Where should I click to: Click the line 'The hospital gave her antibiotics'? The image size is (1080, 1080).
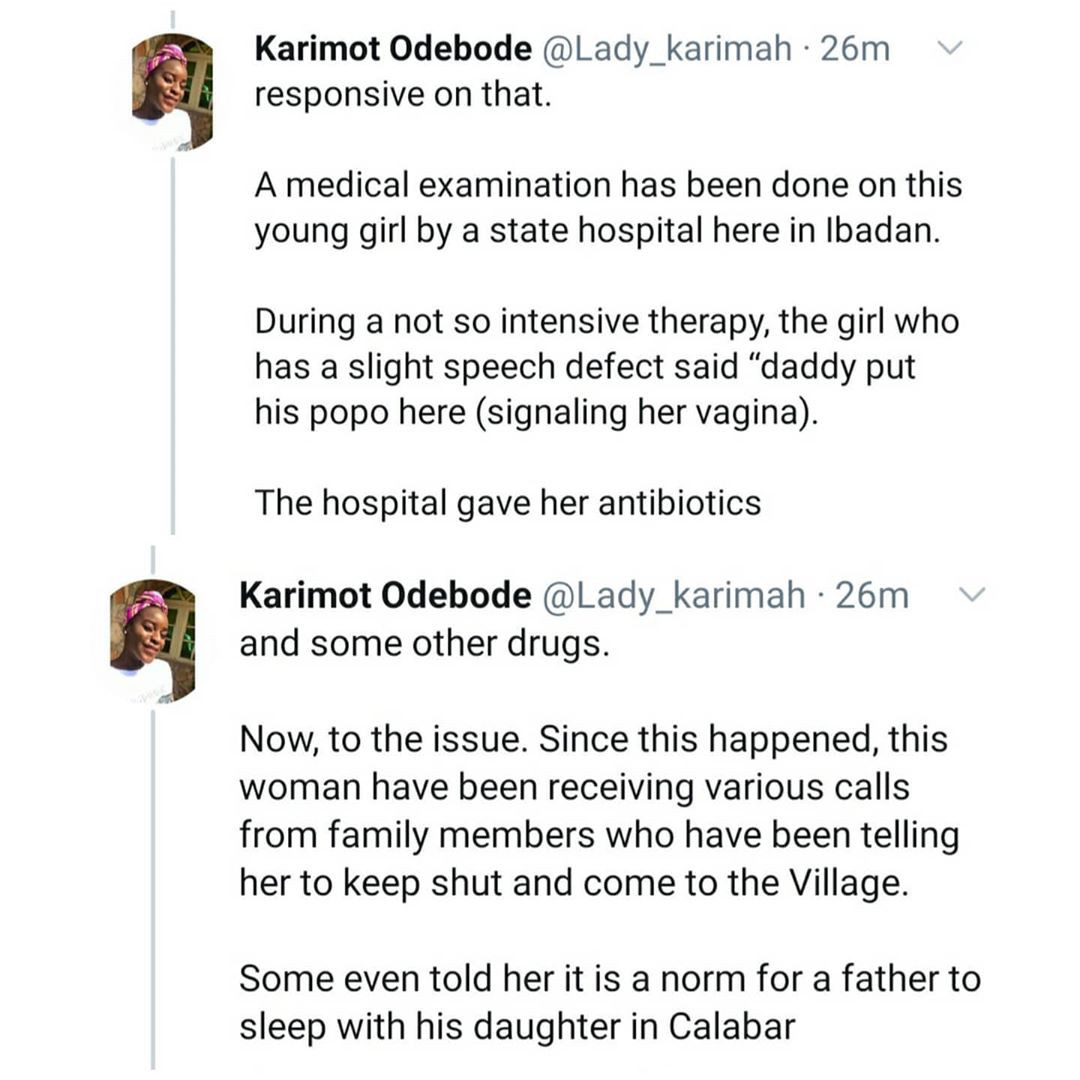click(508, 502)
